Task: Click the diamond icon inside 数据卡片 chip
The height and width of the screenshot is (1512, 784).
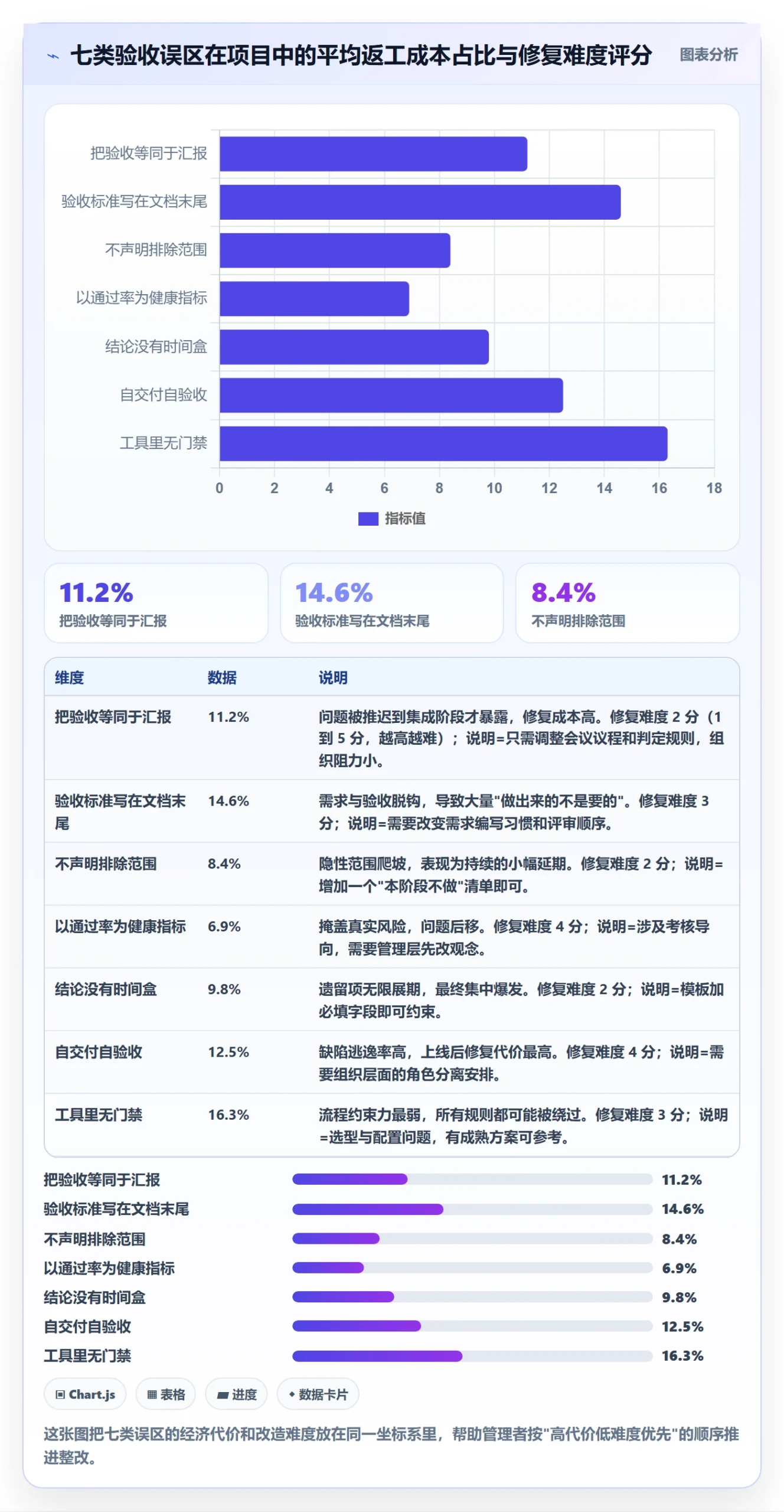Action: (292, 1394)
